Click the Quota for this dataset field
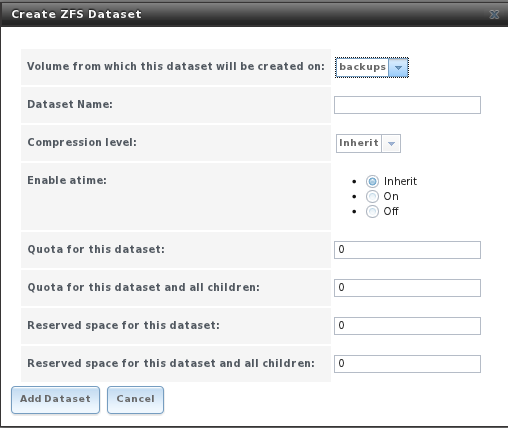 (407, 250)
